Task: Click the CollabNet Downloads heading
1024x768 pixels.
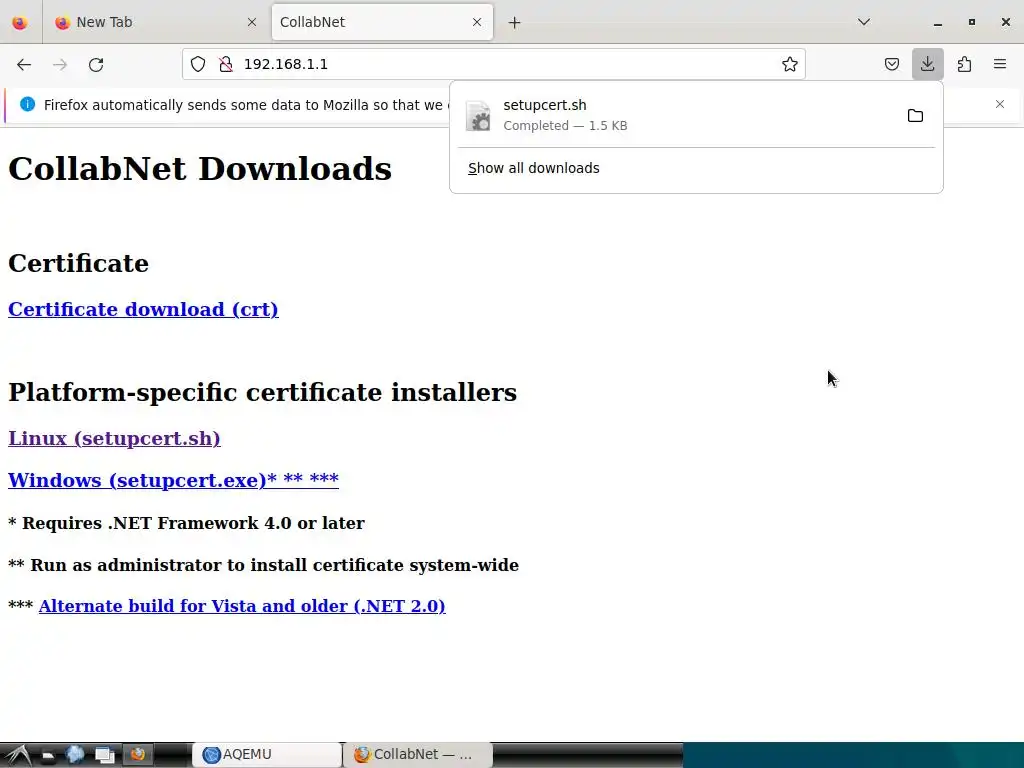Action: coord(200,168)
